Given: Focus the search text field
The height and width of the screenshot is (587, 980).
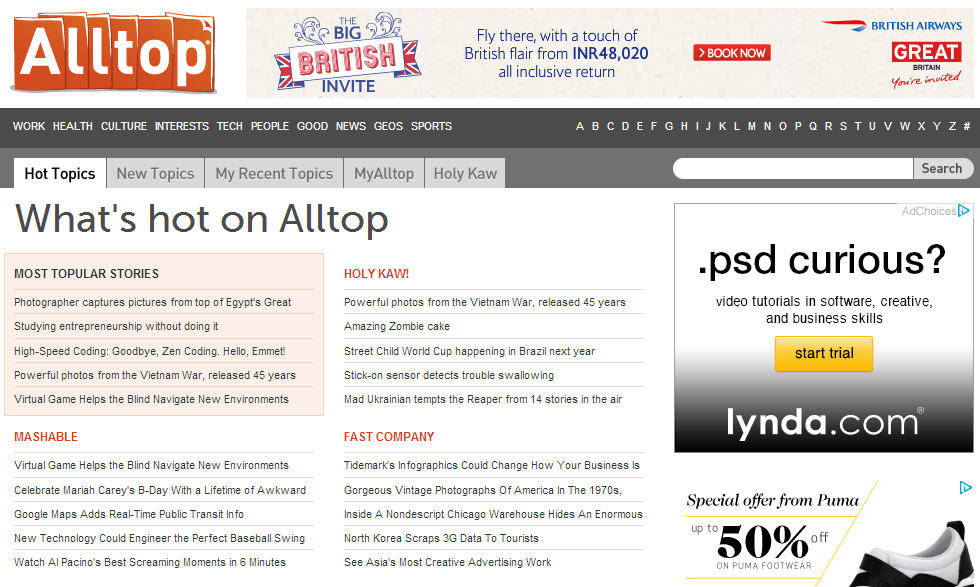Looking at the screenshot, I should [x=792, y=168].
